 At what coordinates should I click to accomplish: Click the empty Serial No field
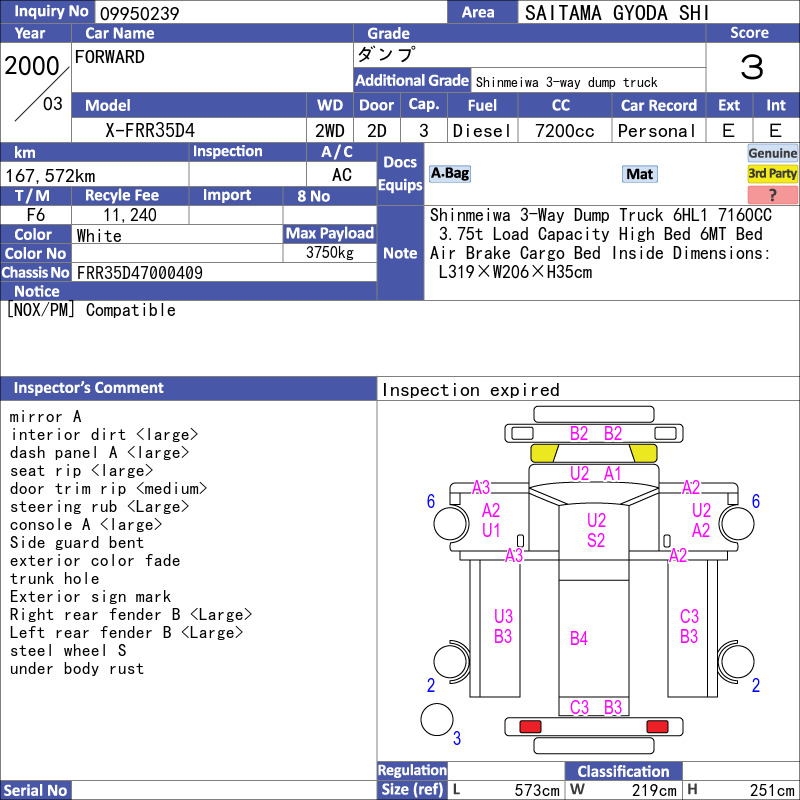(223, 790)
